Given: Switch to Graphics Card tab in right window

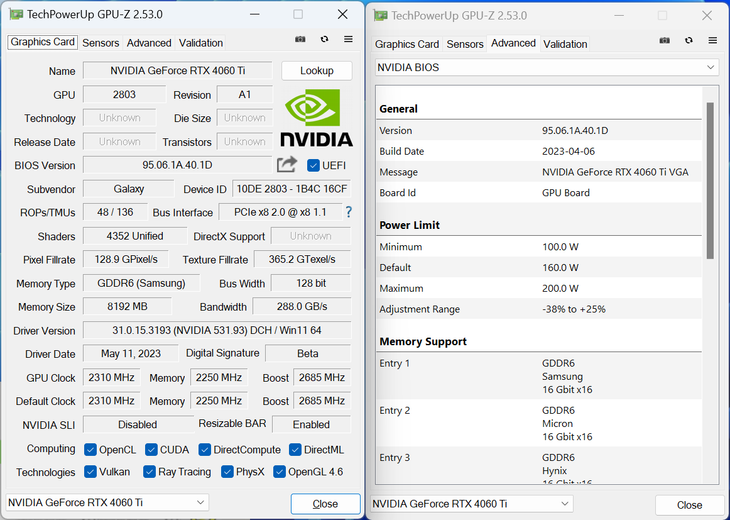Looking at the screenshot, I should (407, 44).
